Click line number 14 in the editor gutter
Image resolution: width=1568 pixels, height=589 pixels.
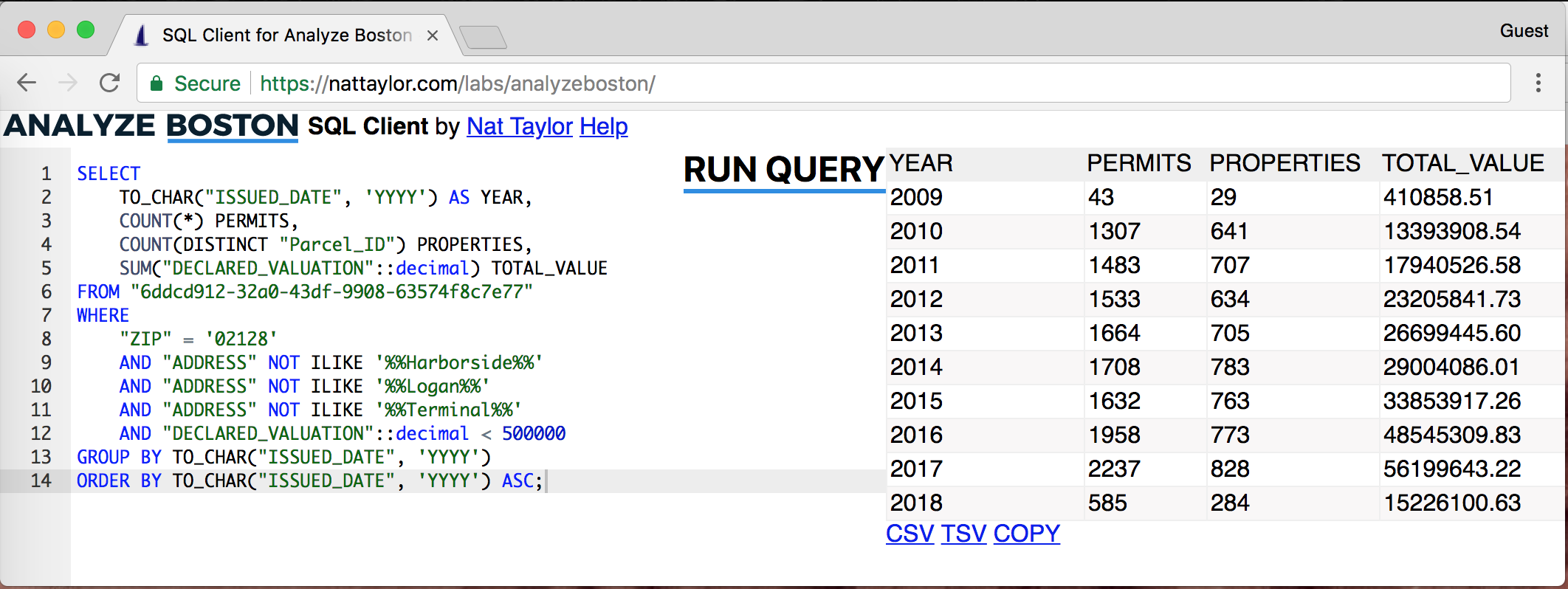coord(41,480)
